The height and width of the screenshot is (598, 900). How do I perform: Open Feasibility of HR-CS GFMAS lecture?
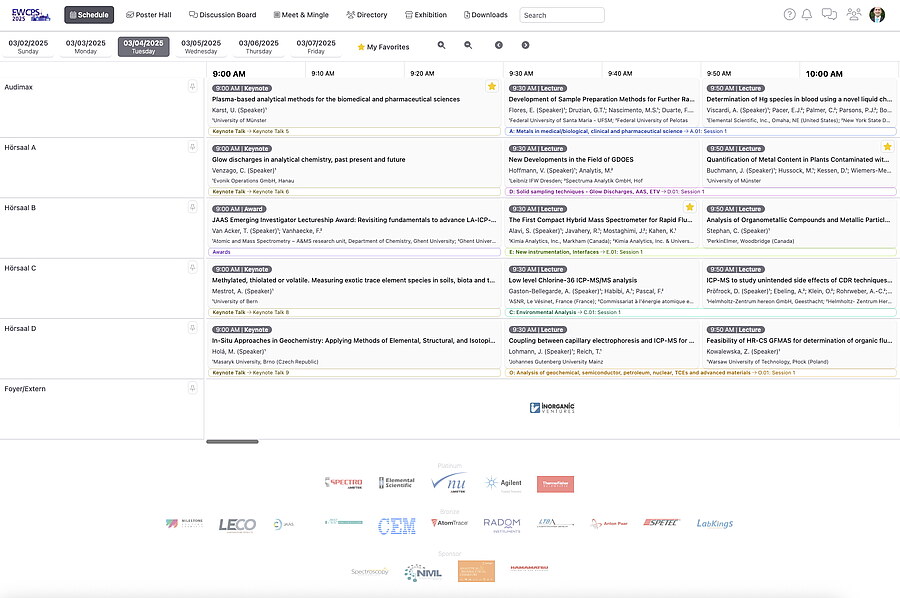click(800, 344)
